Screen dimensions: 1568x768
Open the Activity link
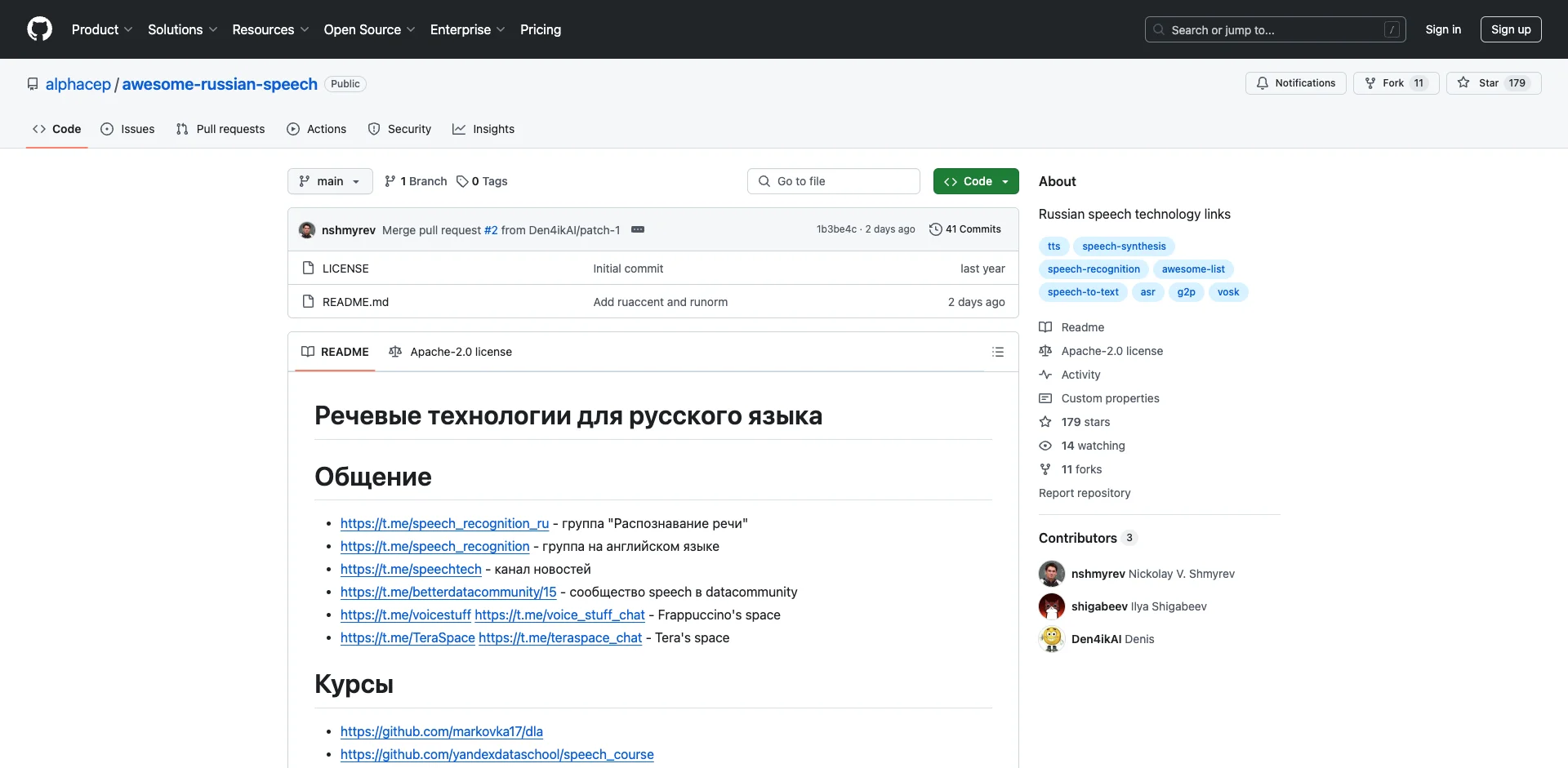[x=1070, y=375]
